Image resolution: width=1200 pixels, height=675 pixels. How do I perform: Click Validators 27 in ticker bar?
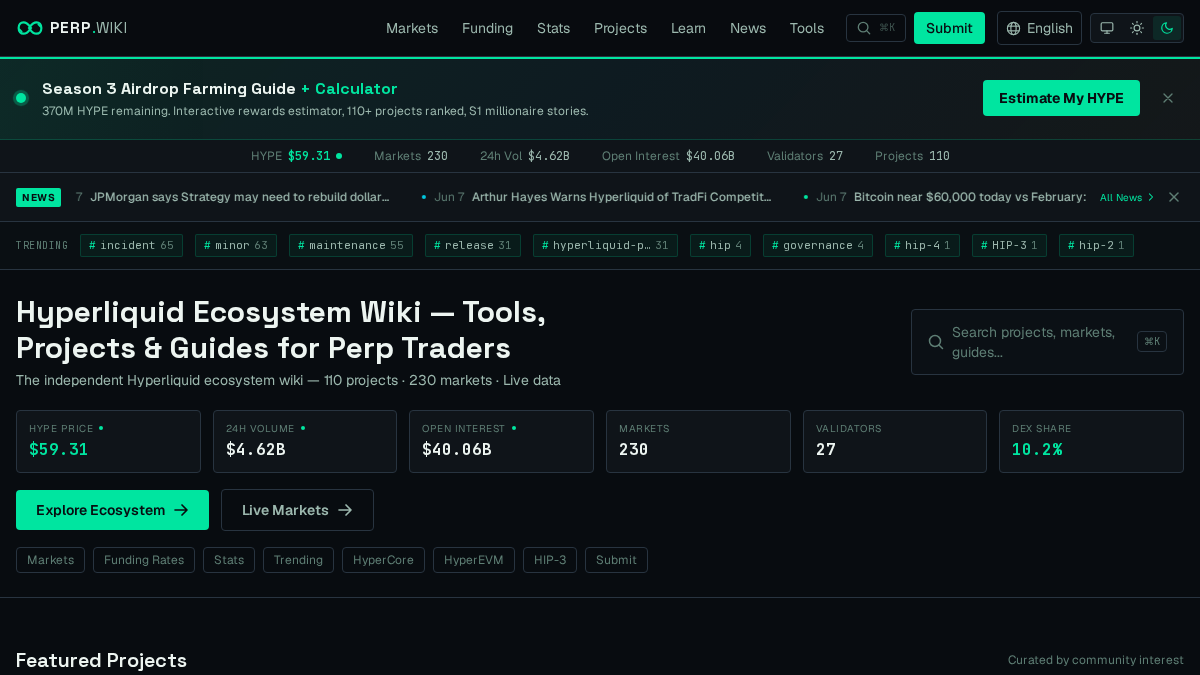(x=805, y=156)
